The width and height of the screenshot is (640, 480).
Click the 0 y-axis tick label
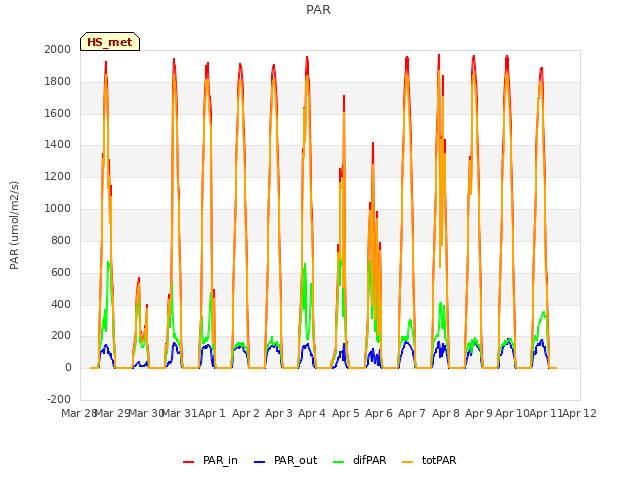(x=68, y=368)
